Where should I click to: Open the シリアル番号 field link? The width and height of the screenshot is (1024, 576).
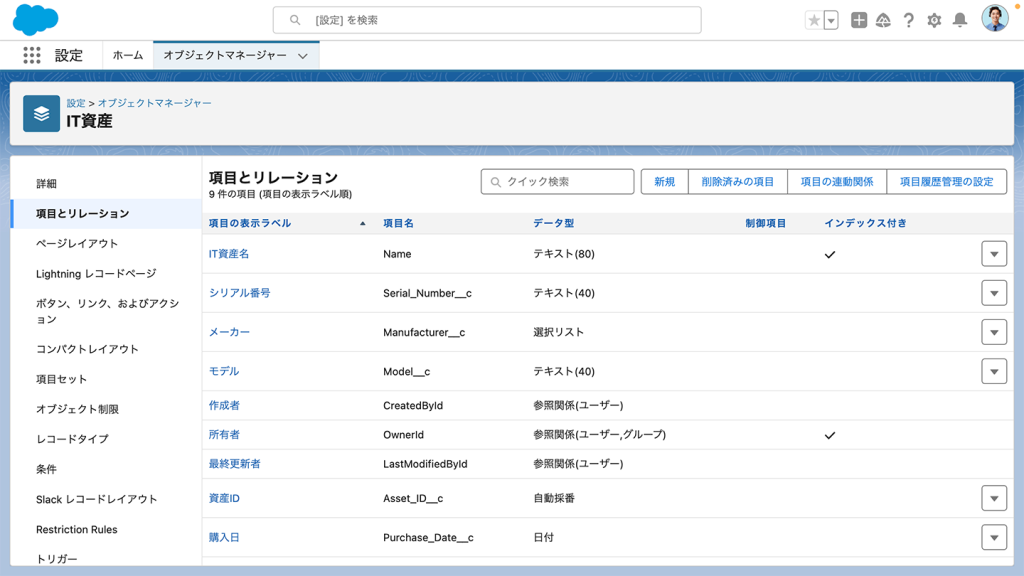coord(239,293)
